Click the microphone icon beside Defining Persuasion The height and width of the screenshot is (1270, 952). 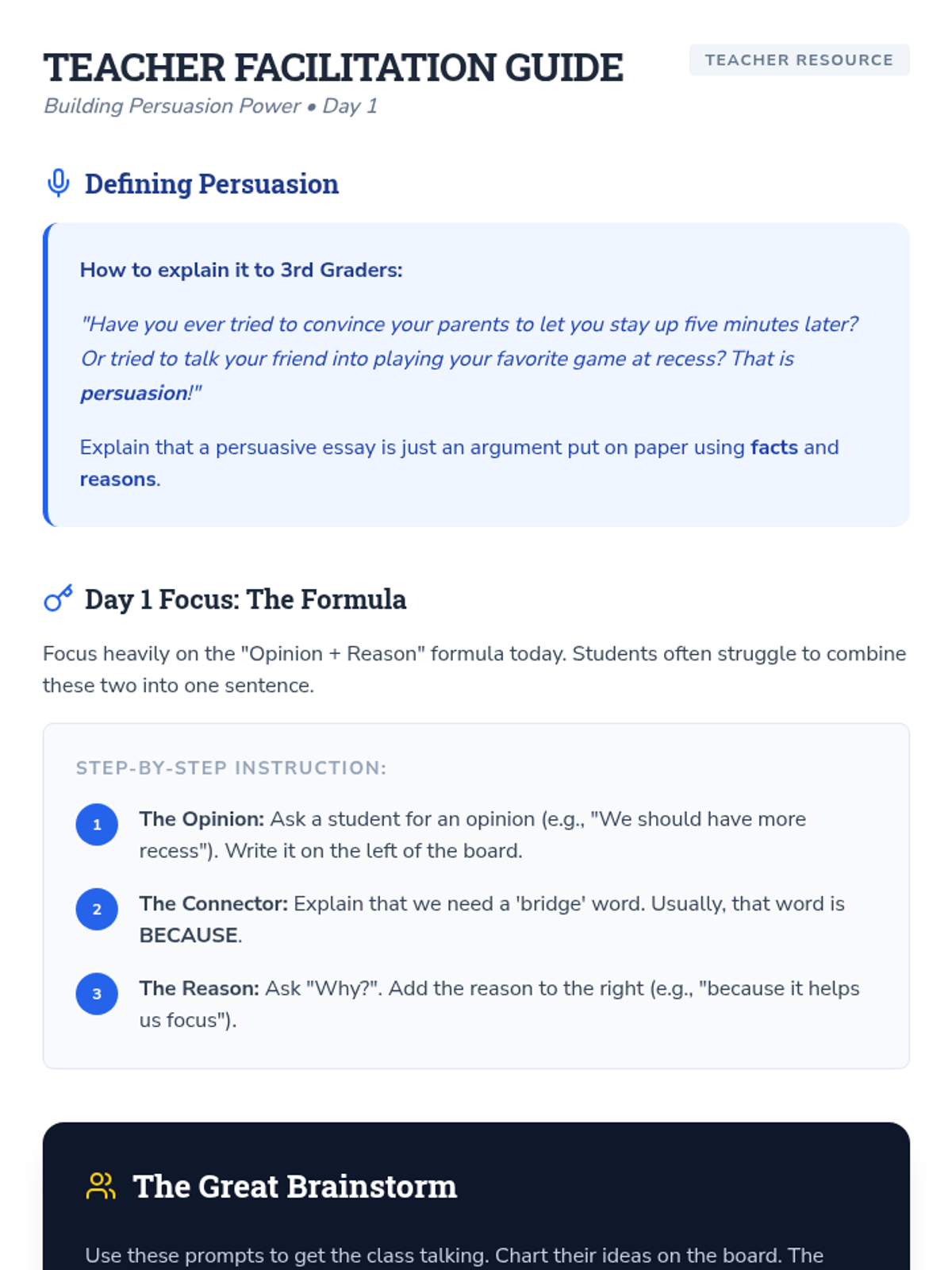pyautogui.click(x=58, y=183)
